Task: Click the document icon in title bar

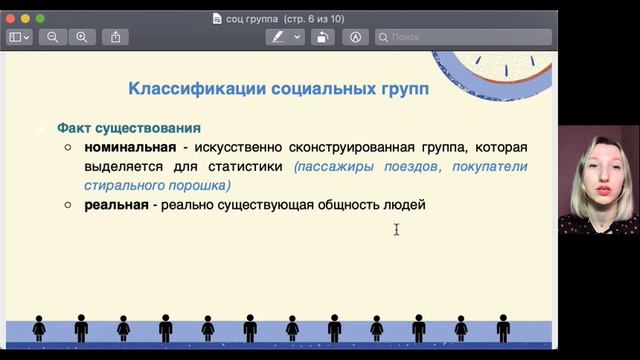Action: [217, 19]
